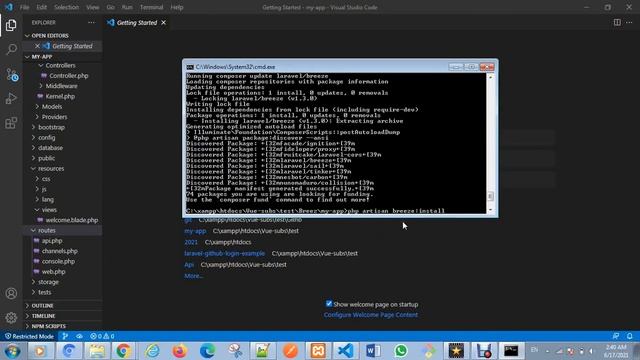Collapse the routes folder
The height and width of the screenshot is (360, 640).
[x=47, y=231]
